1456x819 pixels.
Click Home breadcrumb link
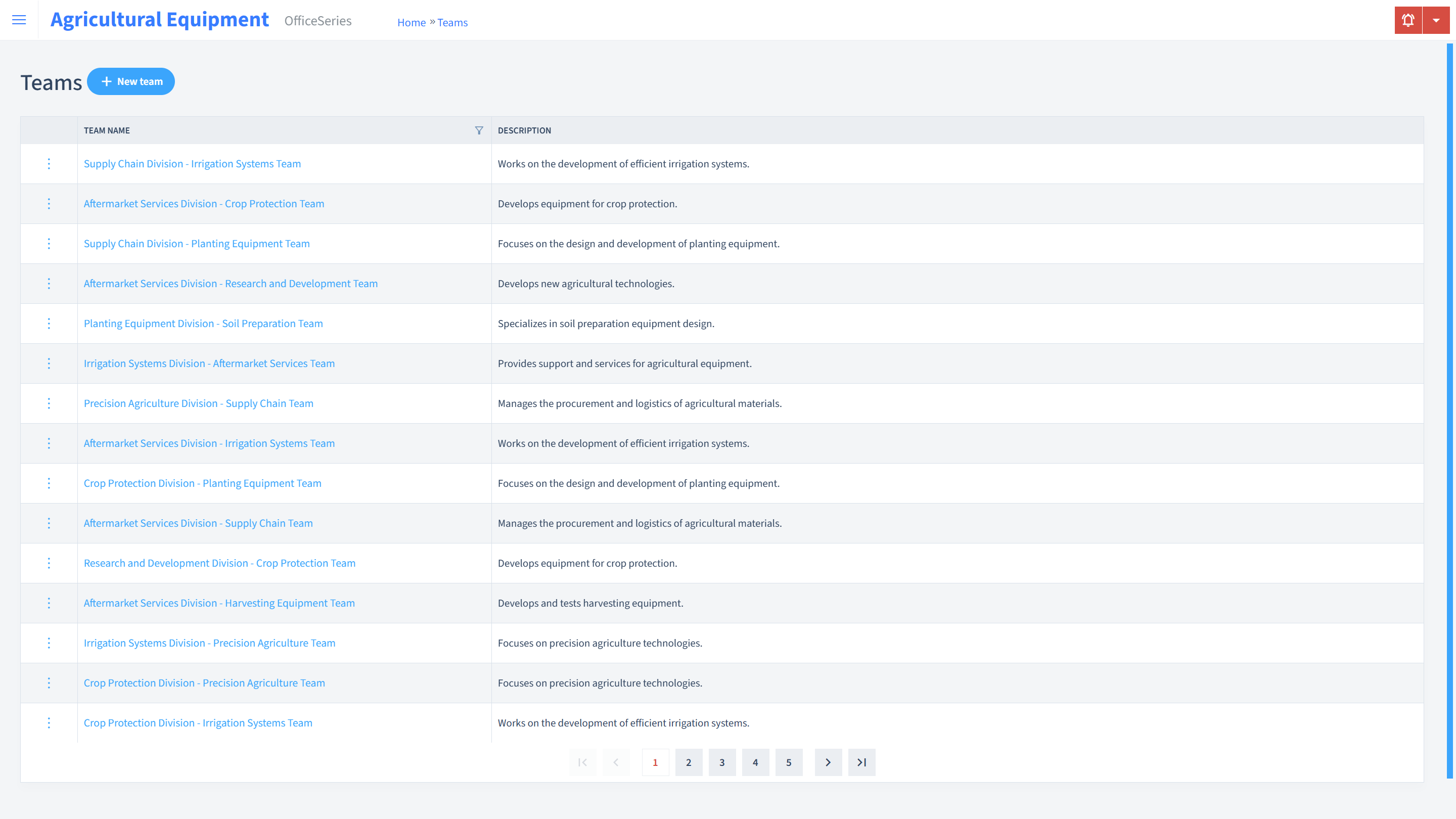(411, 22)
